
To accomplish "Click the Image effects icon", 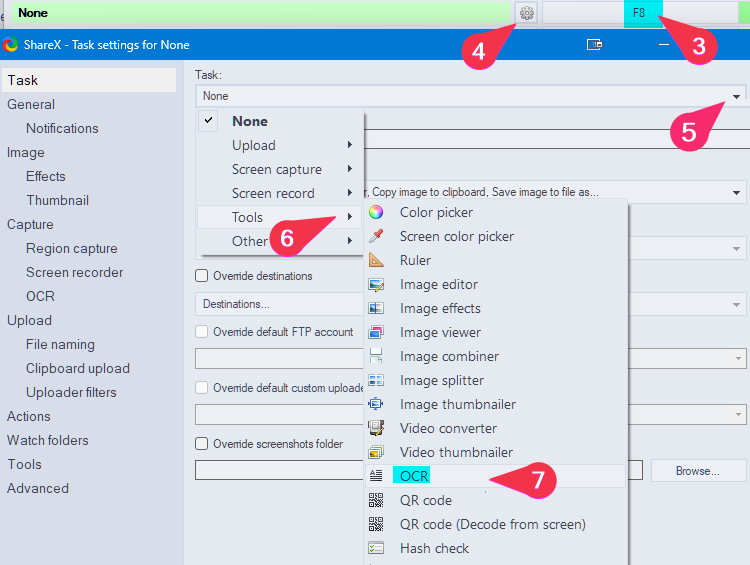I will tap(376, 308).
